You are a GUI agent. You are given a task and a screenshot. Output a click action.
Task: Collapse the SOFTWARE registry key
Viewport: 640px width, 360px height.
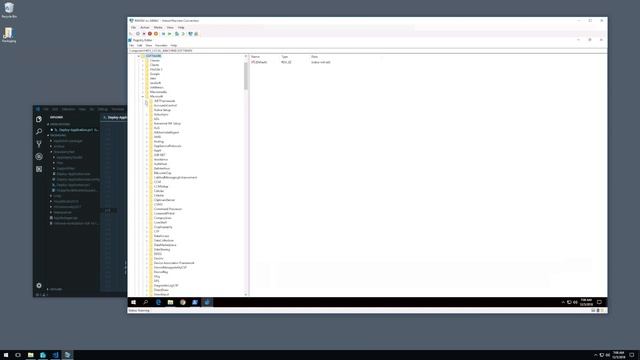coord(139,56)
